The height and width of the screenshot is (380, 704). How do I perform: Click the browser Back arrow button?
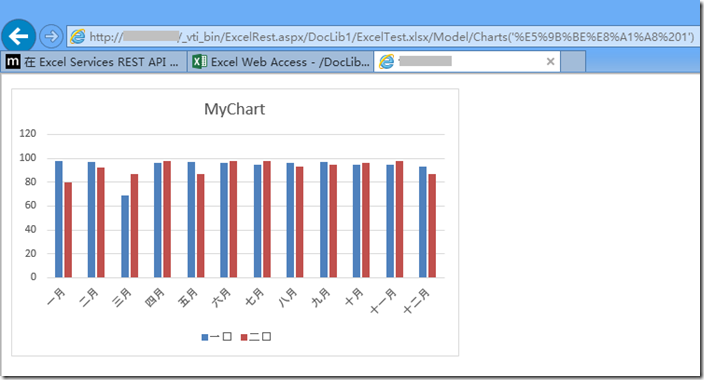click(18, 36)
